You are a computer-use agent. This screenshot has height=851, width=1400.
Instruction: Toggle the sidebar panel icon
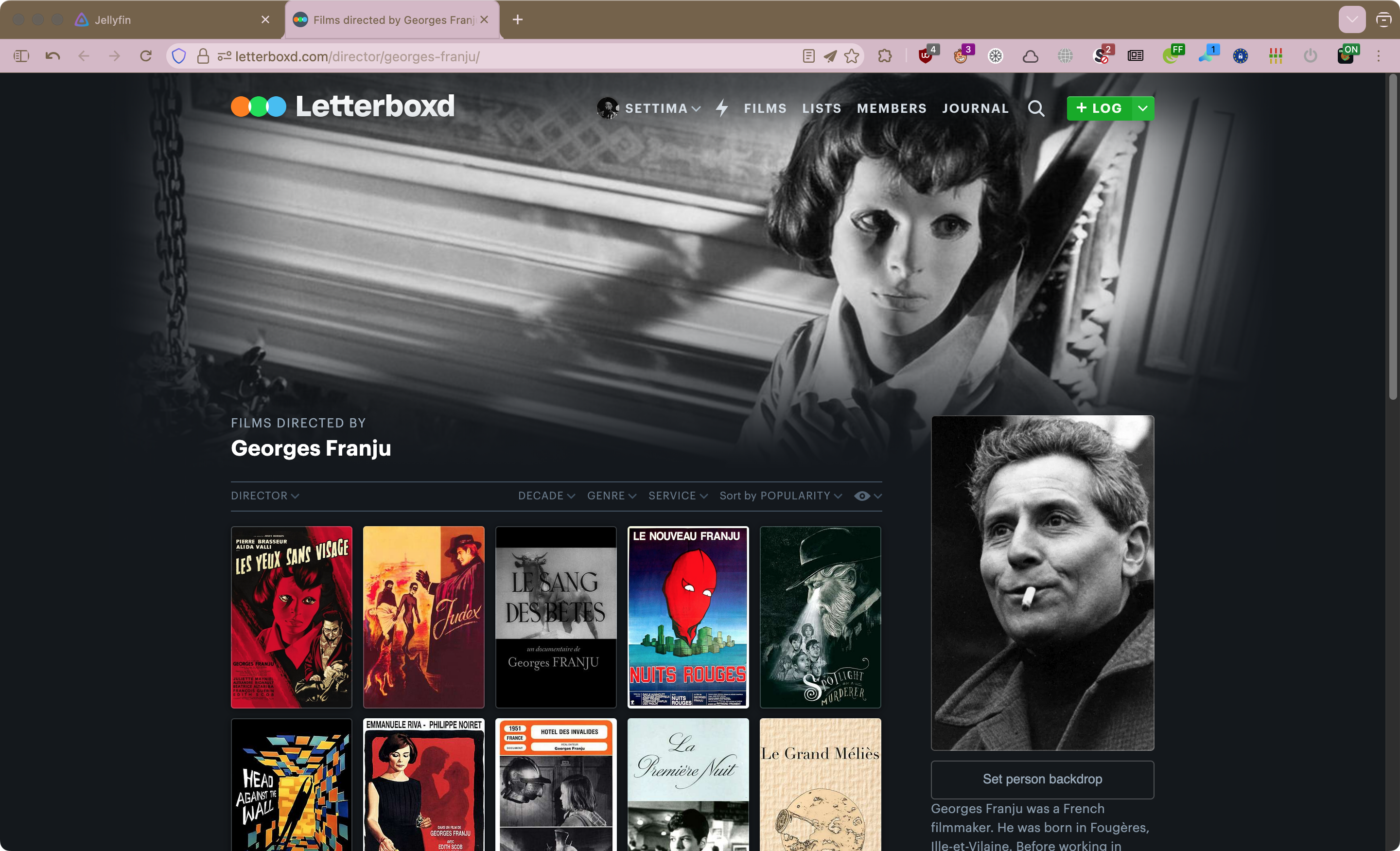(21, 56)
